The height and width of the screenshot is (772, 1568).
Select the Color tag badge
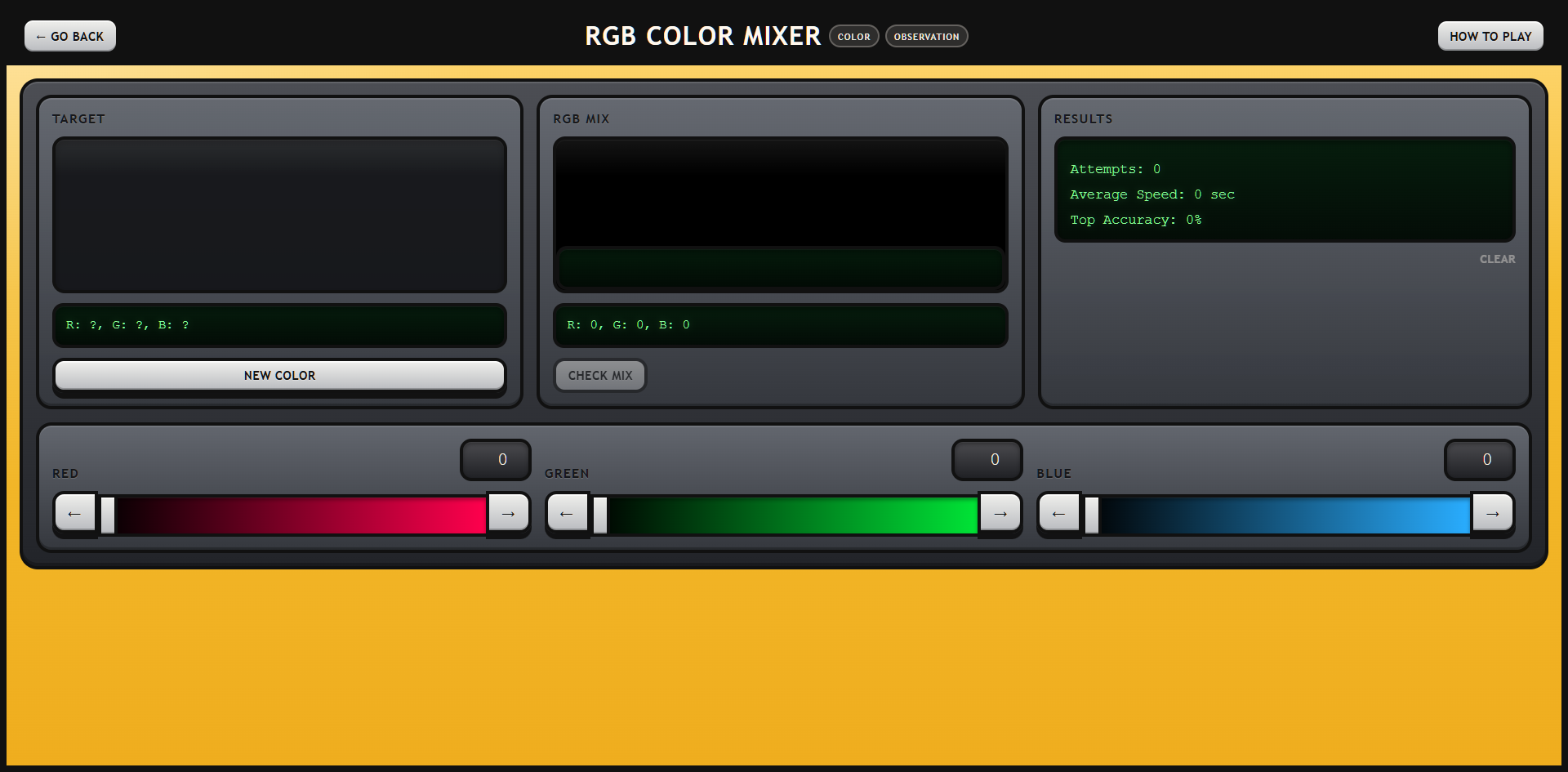point(854,36)
